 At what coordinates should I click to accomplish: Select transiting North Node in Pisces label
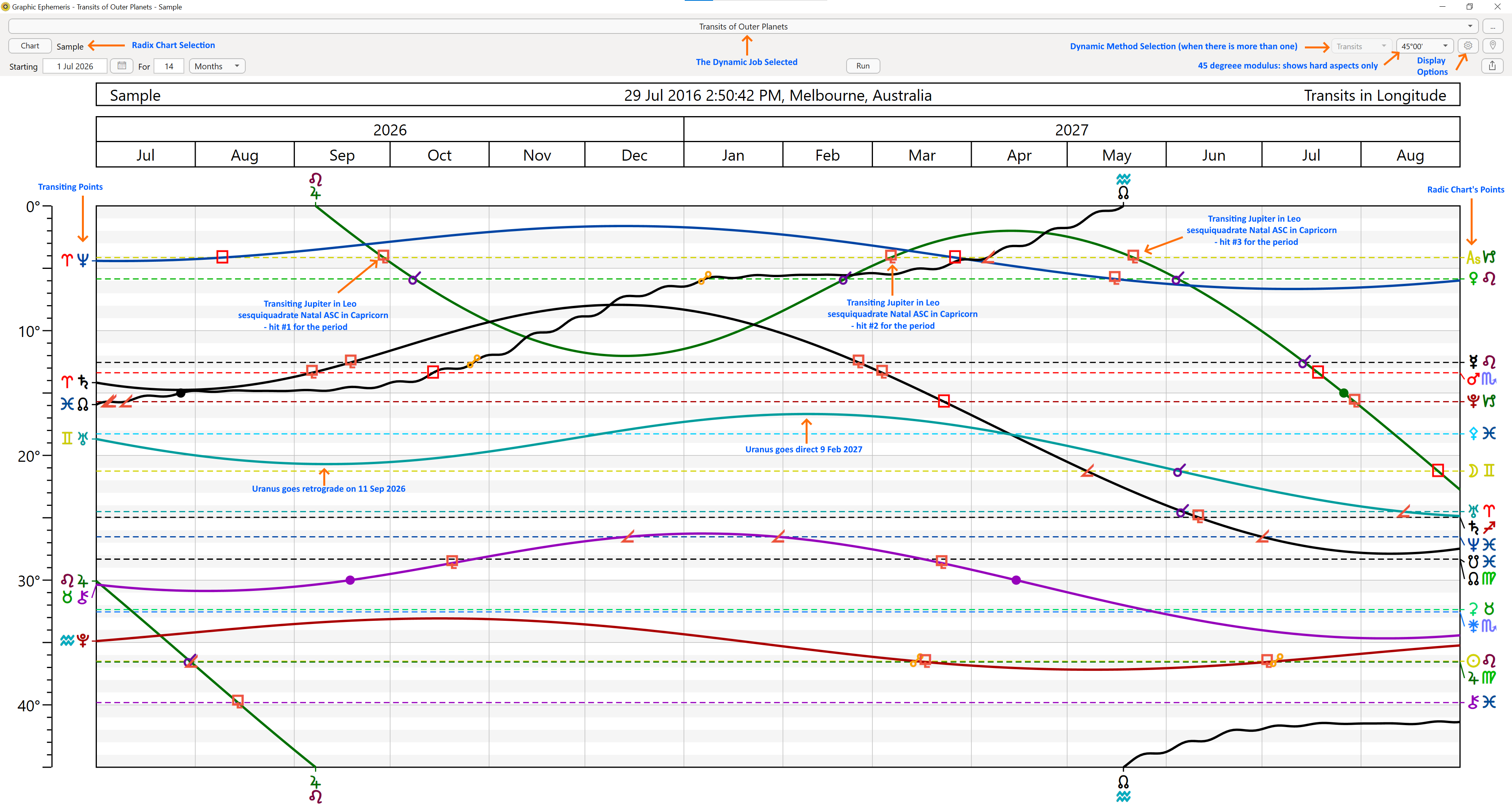74,404
